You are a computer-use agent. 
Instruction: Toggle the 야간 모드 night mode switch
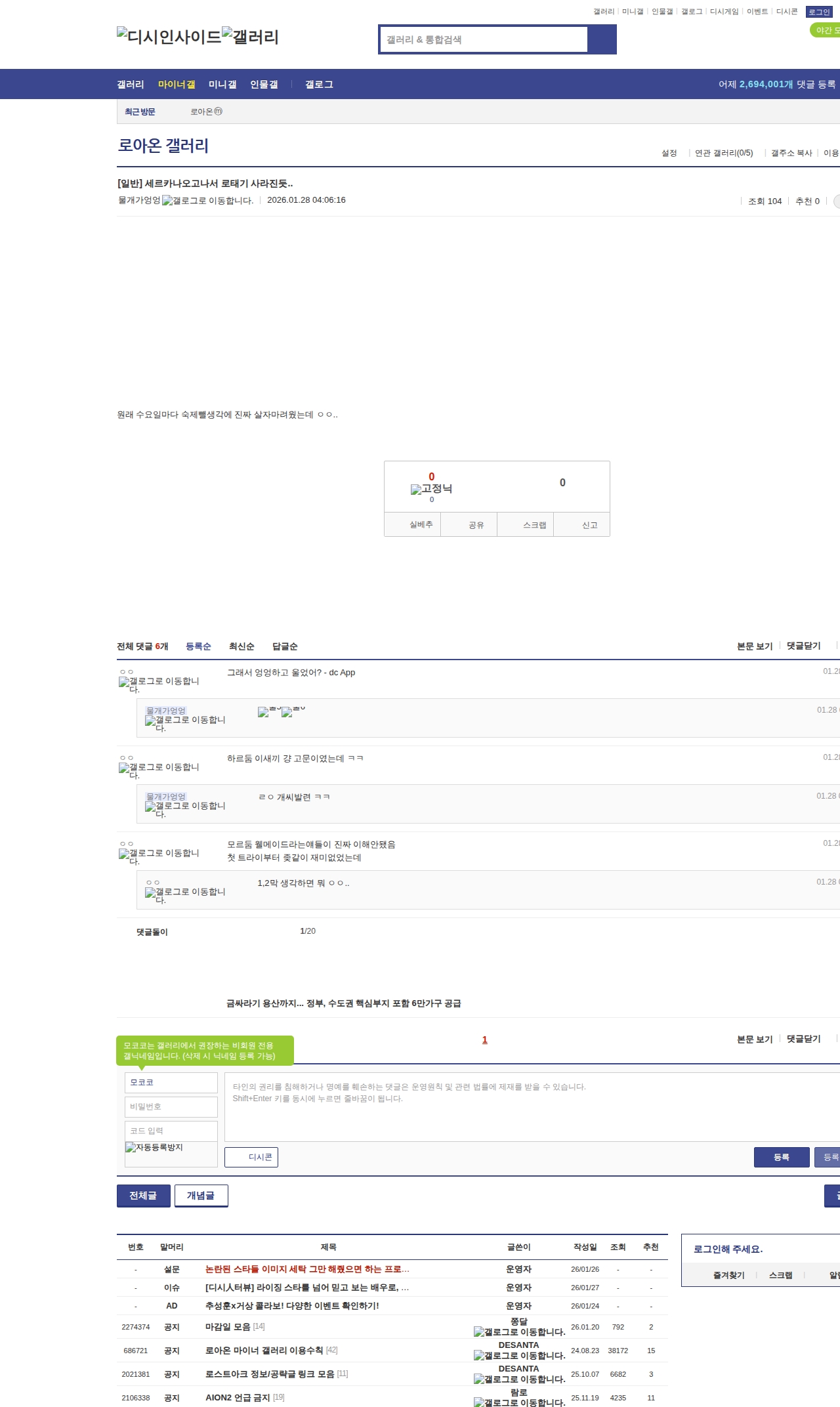(x=826, y=30)
